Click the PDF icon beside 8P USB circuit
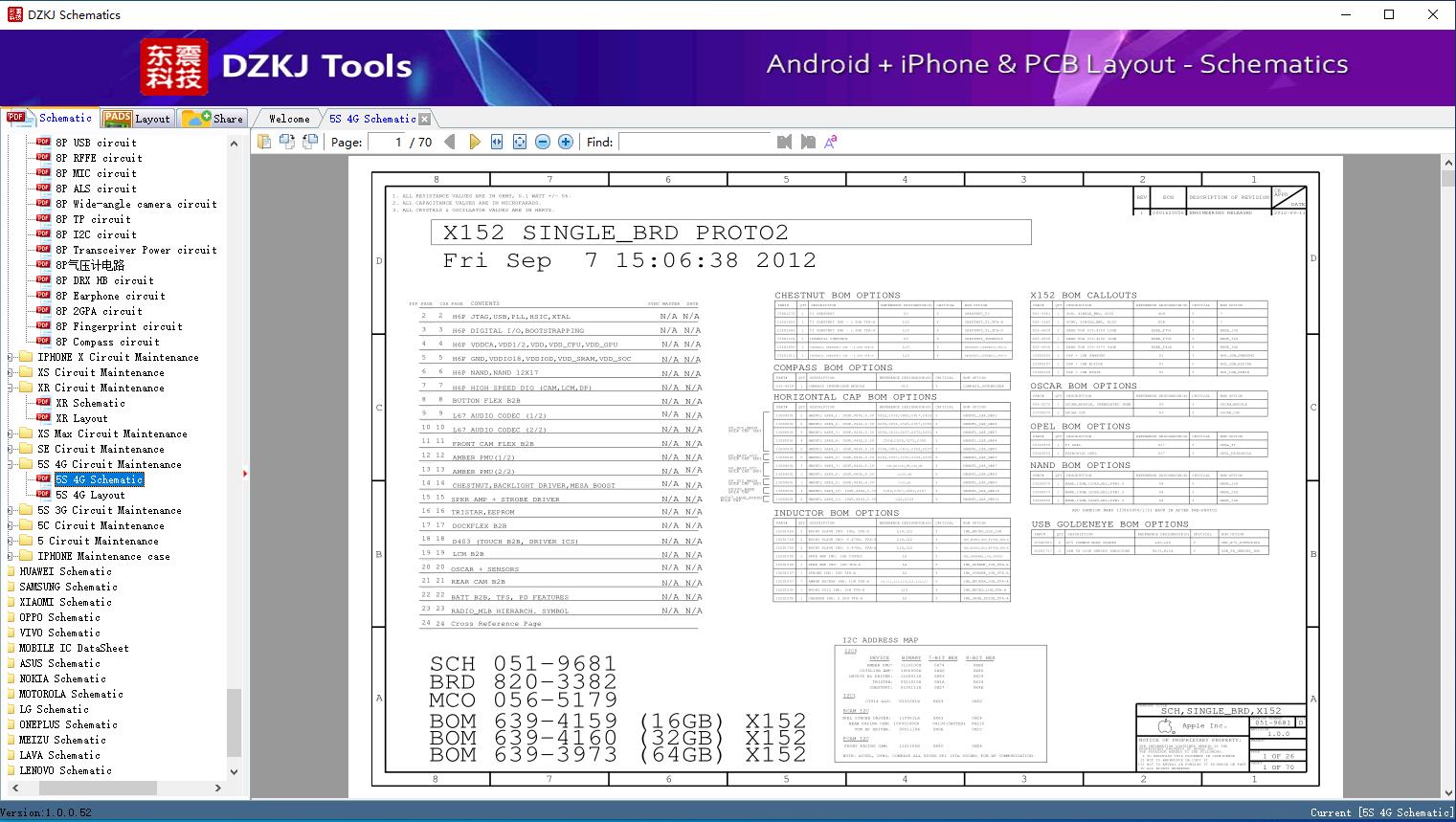Screen dimensions: 1456x822 point(43,143)
